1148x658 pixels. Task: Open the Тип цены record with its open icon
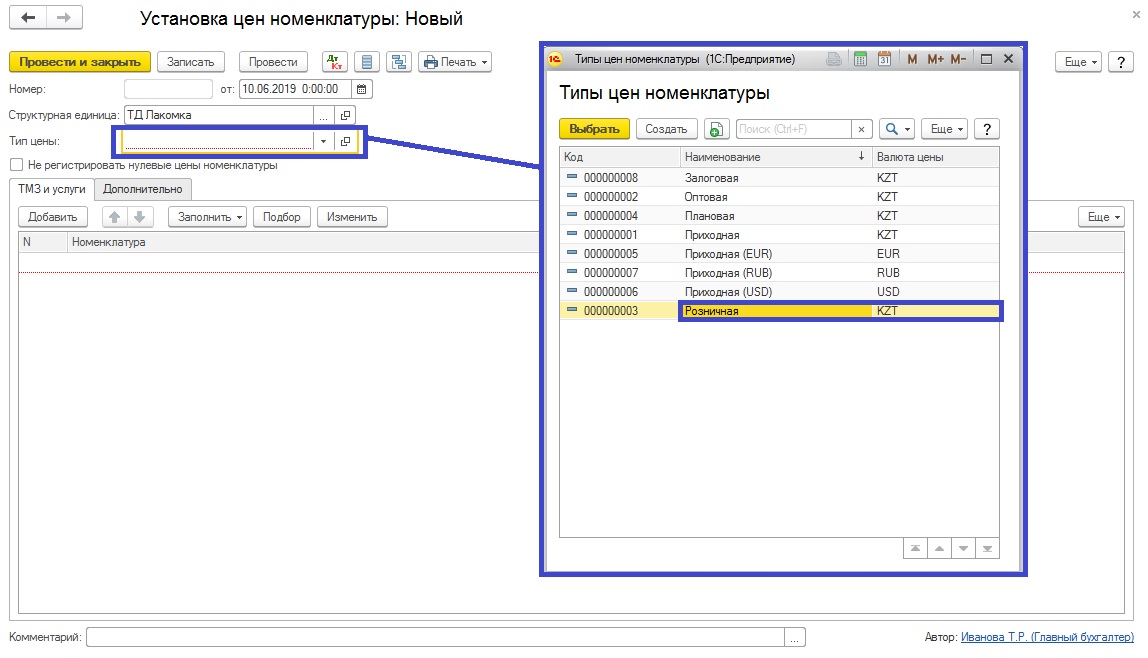click(346, 141)
